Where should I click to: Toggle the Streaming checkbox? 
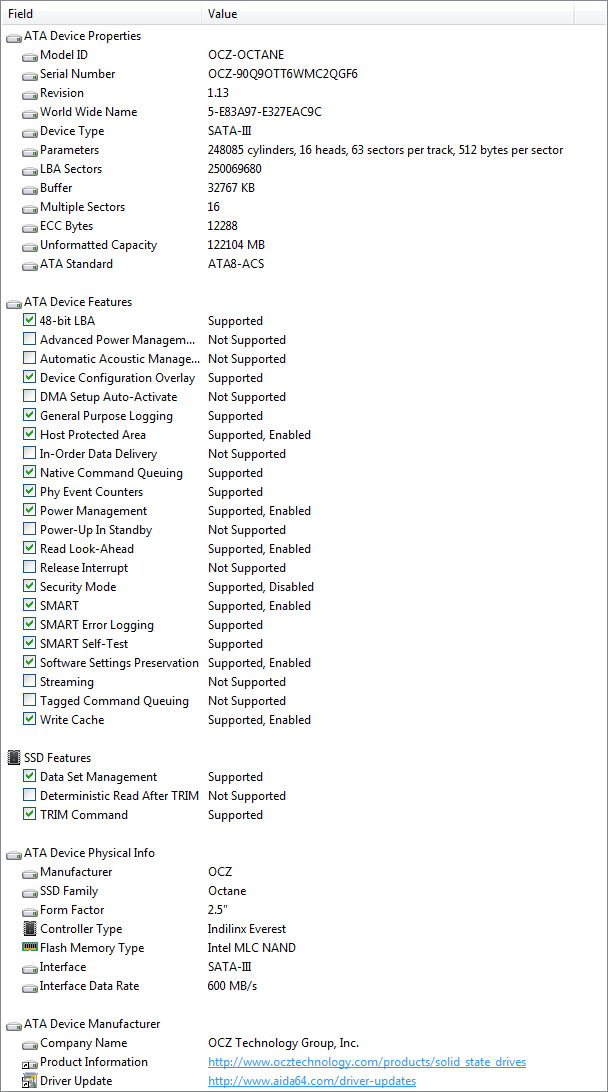[x=29, y=681]
